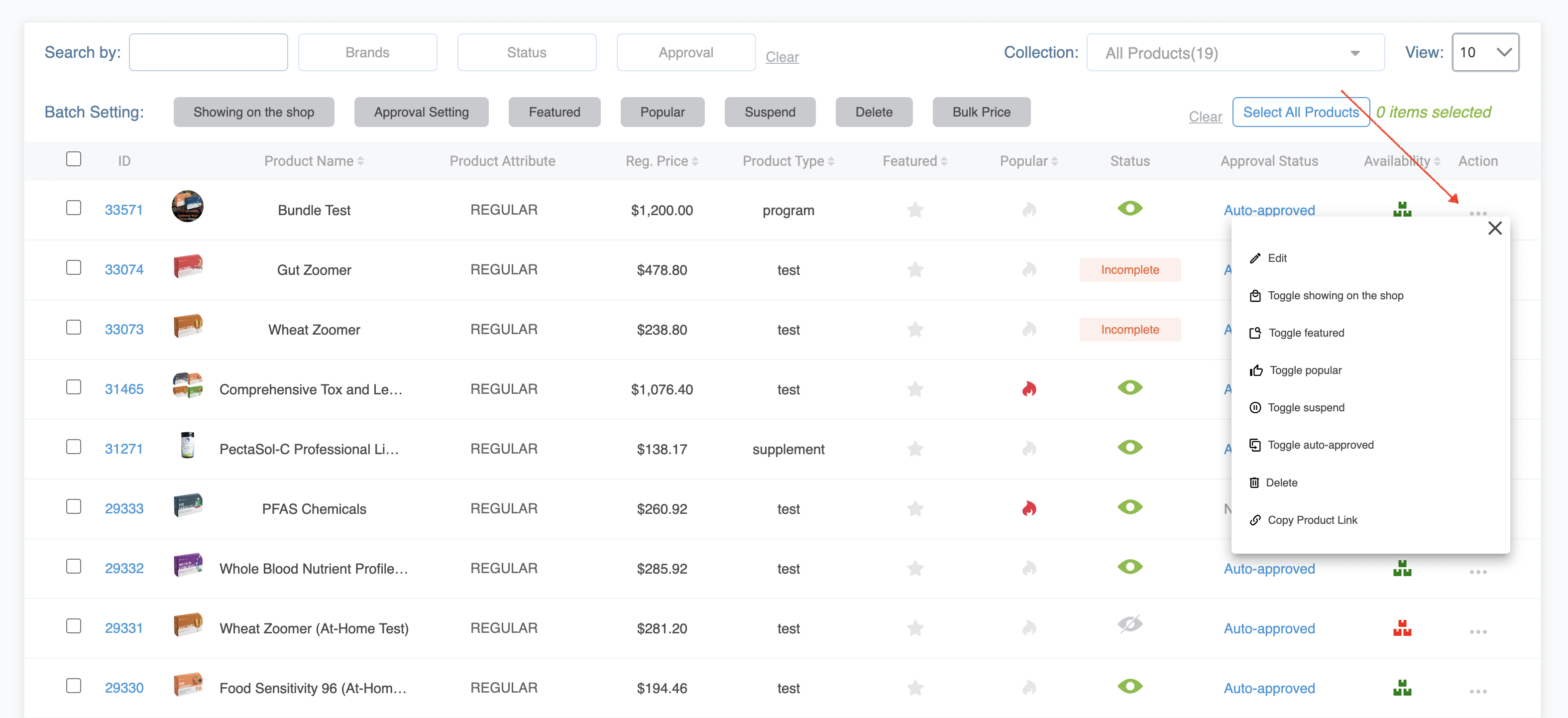Click the star Featured icon for PFAS Chemicals row

pos(915,508)
